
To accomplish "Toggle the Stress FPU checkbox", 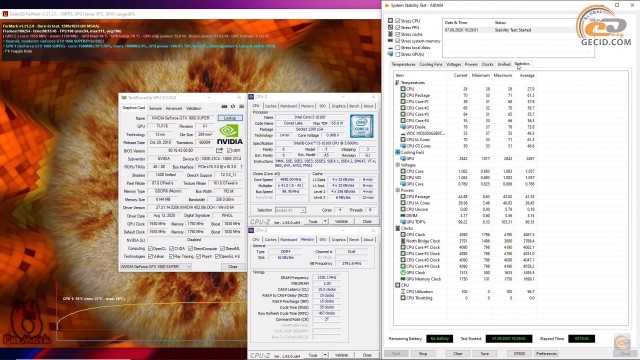I will click(398, 27).
